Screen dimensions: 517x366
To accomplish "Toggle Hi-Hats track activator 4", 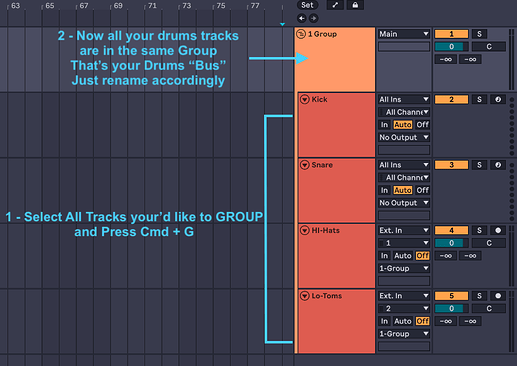I will pyautogui.click(x=451, y=230).
